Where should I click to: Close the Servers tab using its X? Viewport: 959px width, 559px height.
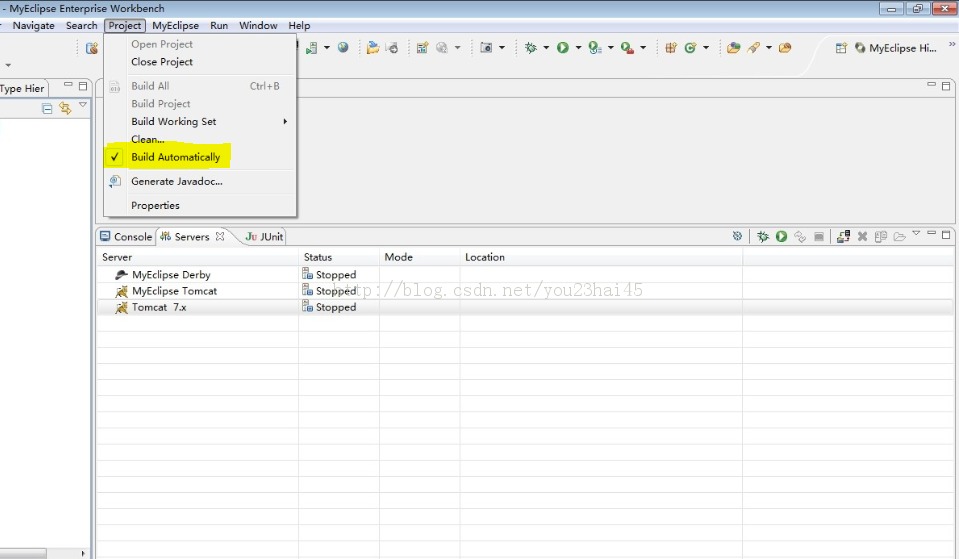click(220, 237)
